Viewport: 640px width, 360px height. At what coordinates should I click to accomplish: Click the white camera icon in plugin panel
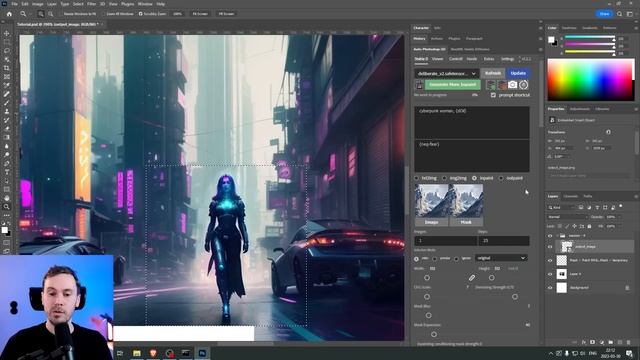pos(513,85)
